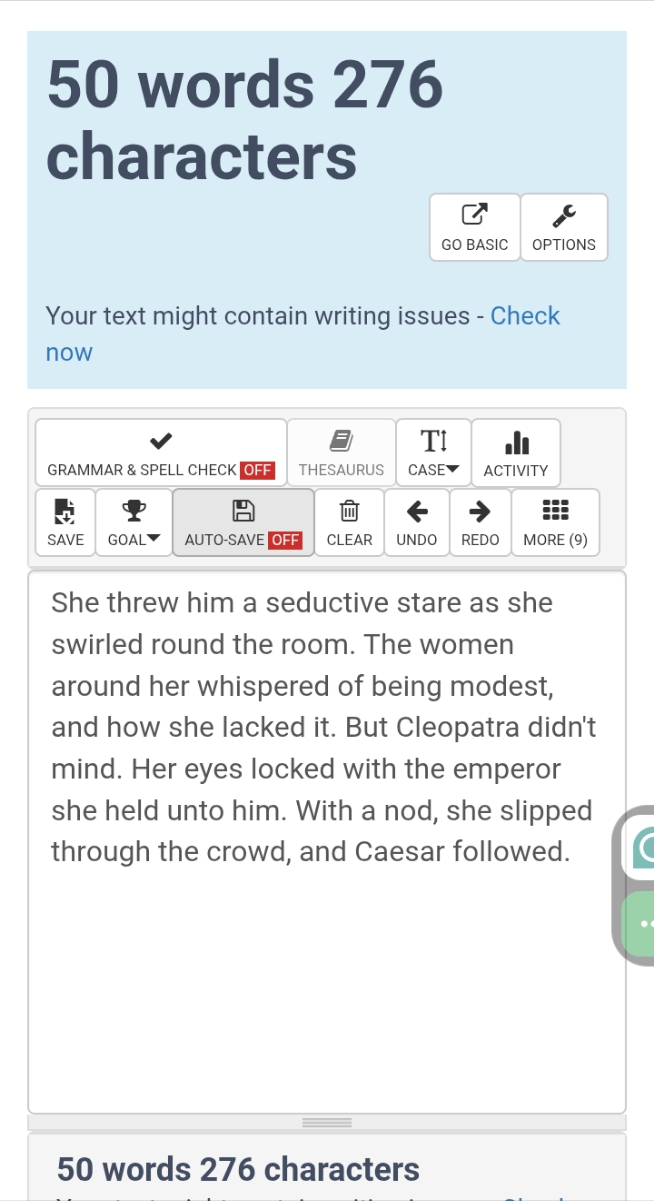Image resolution: width=654 pixels, height=1201 pixels.
Task: Expand the Case dropdown
Action: click(x=434, y=453)
